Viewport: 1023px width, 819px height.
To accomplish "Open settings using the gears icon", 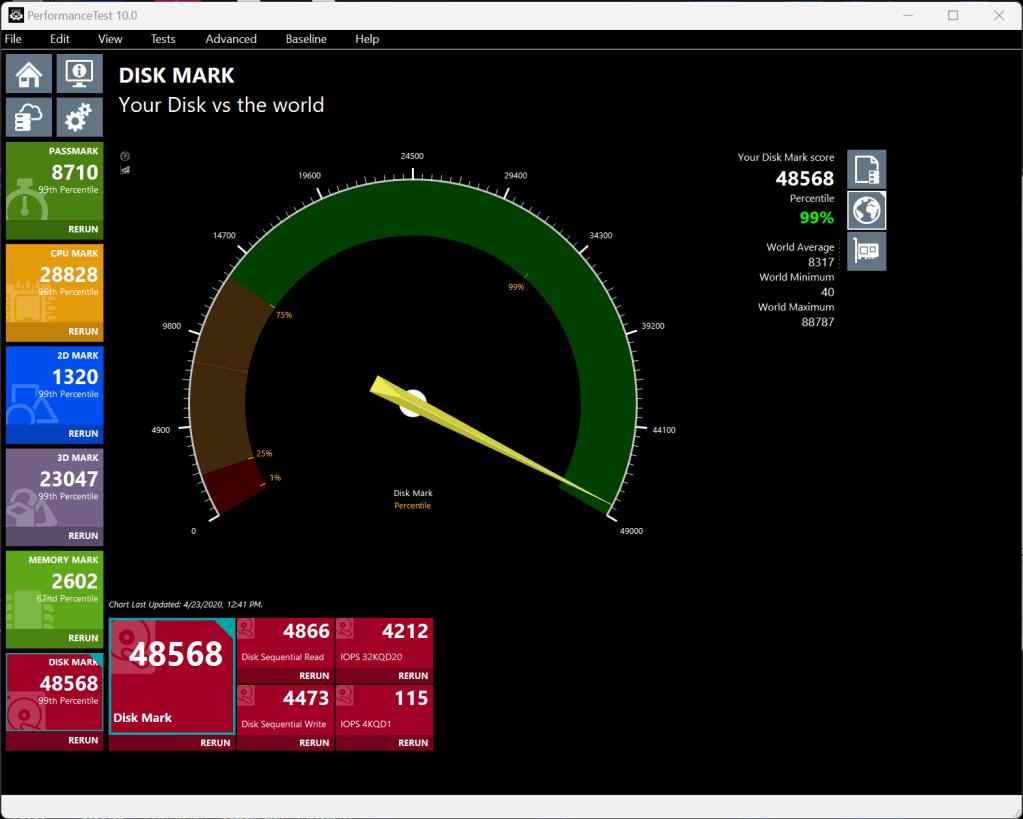I will [79, 117].
